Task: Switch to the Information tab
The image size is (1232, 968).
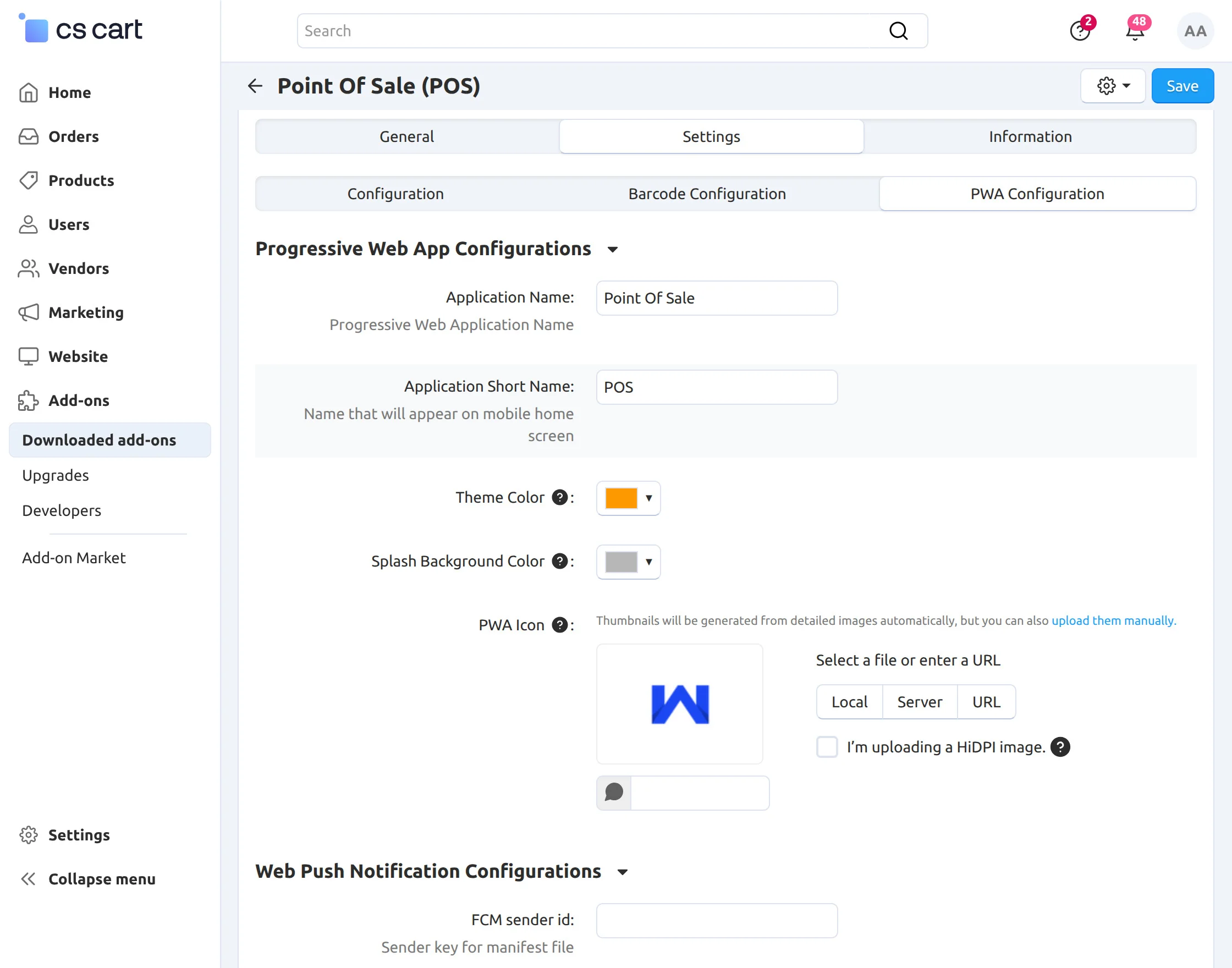Action: point(1030,136)
